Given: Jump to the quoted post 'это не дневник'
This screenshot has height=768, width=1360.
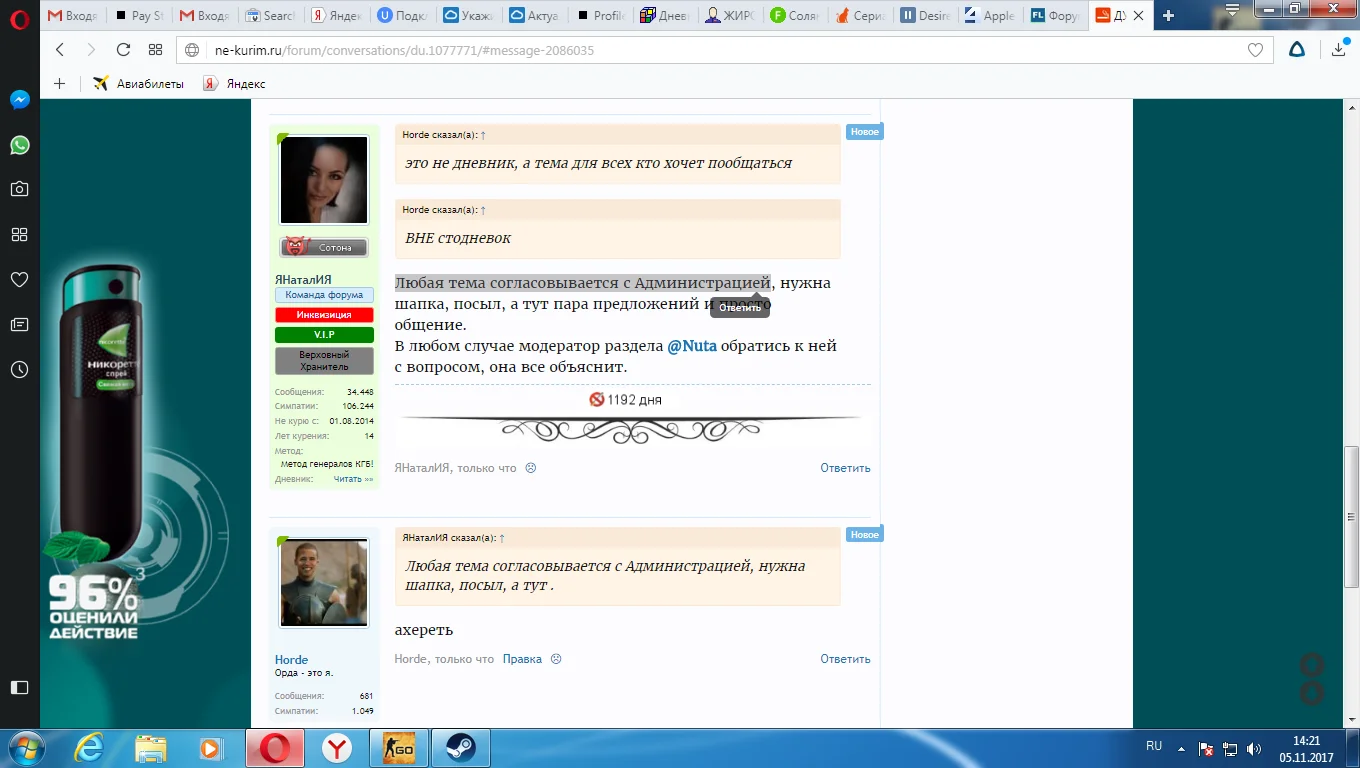Looking at the screenshot, I should click(x=483, y=134).
